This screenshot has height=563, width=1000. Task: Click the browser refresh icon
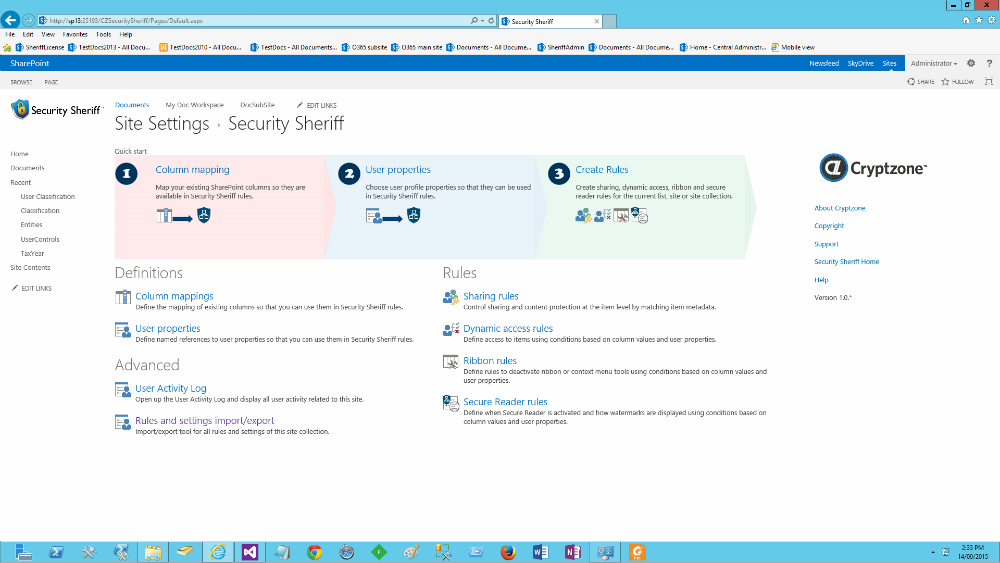tap(491, 20)
